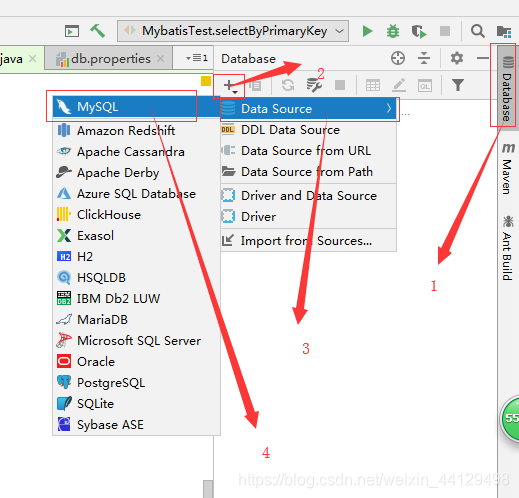Start debugging with the green bug icon
Viewport: 519px width, 498px height.
(393, 31)
